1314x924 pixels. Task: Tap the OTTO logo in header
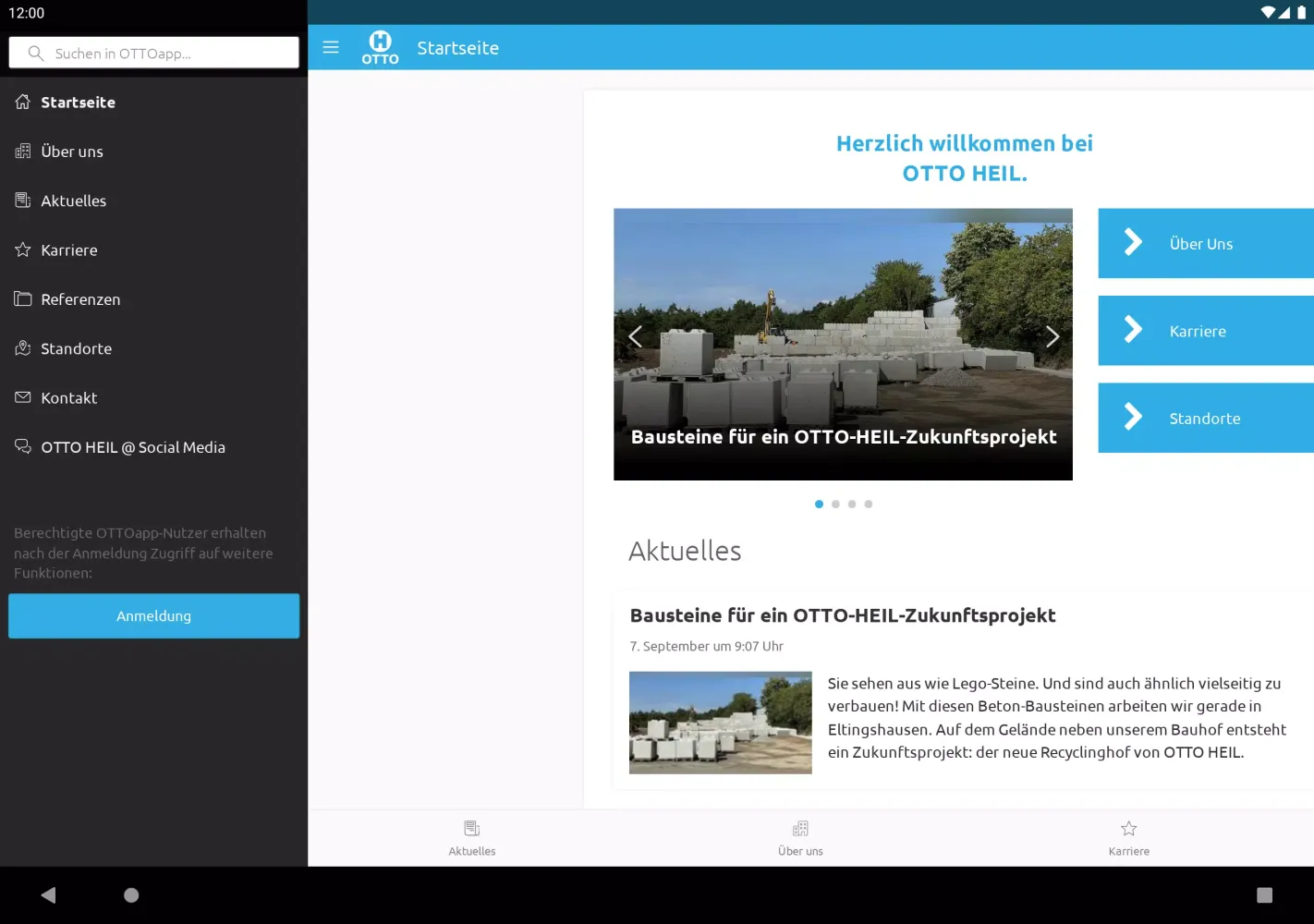pos(380,47)
